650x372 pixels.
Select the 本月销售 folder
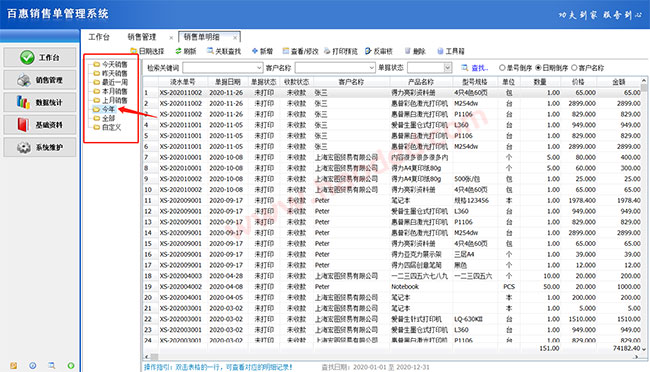click(x=110, y=91)
